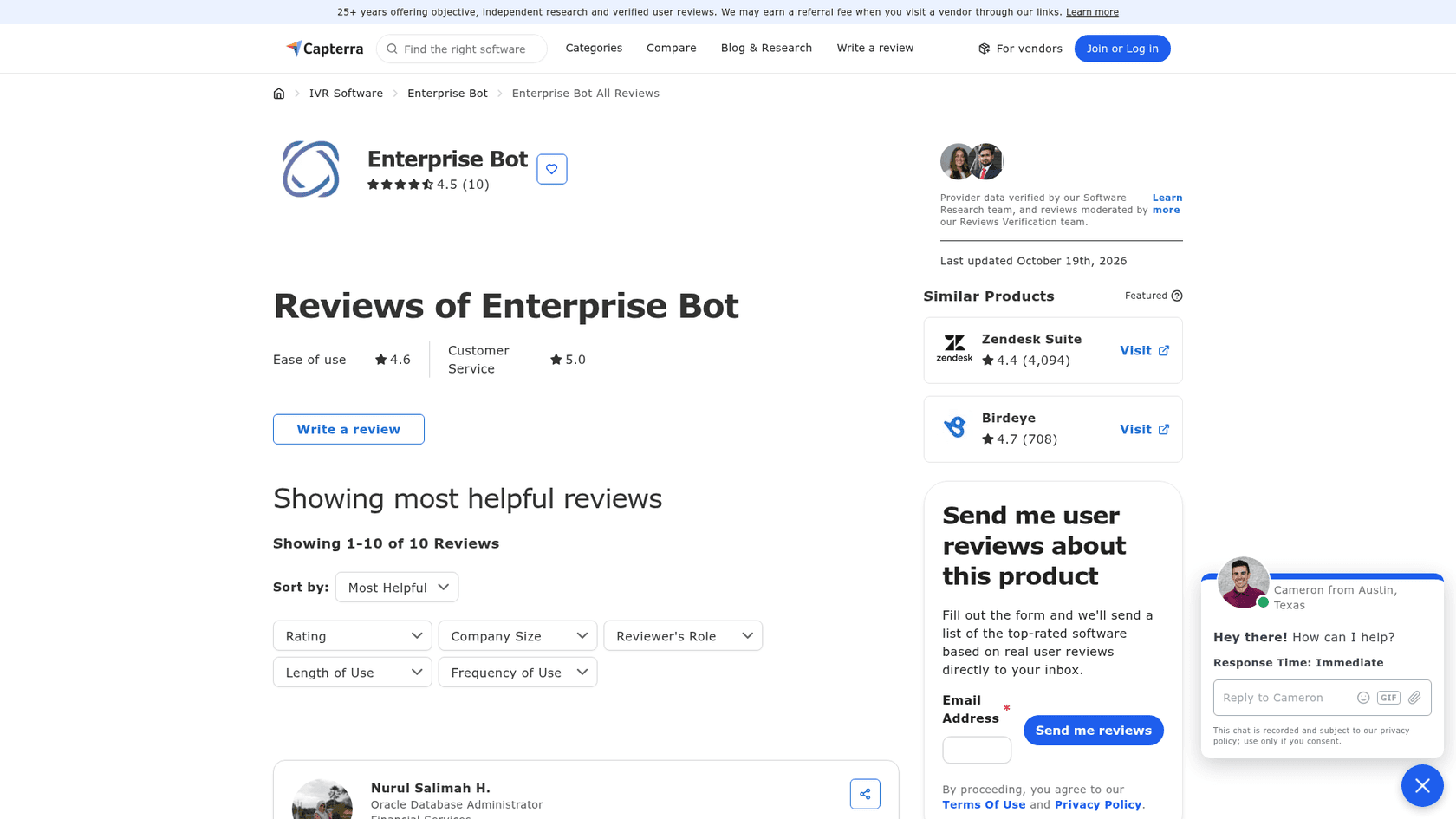Click the Customer Service 5.0 rating

coord(568,360)
